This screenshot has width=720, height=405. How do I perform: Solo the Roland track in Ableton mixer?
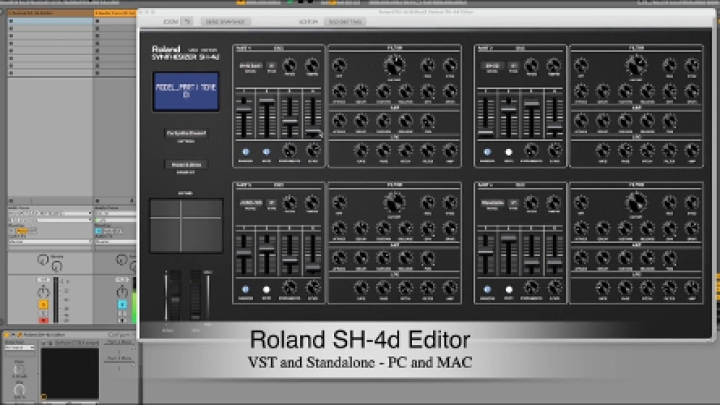[x=43, y=313]
